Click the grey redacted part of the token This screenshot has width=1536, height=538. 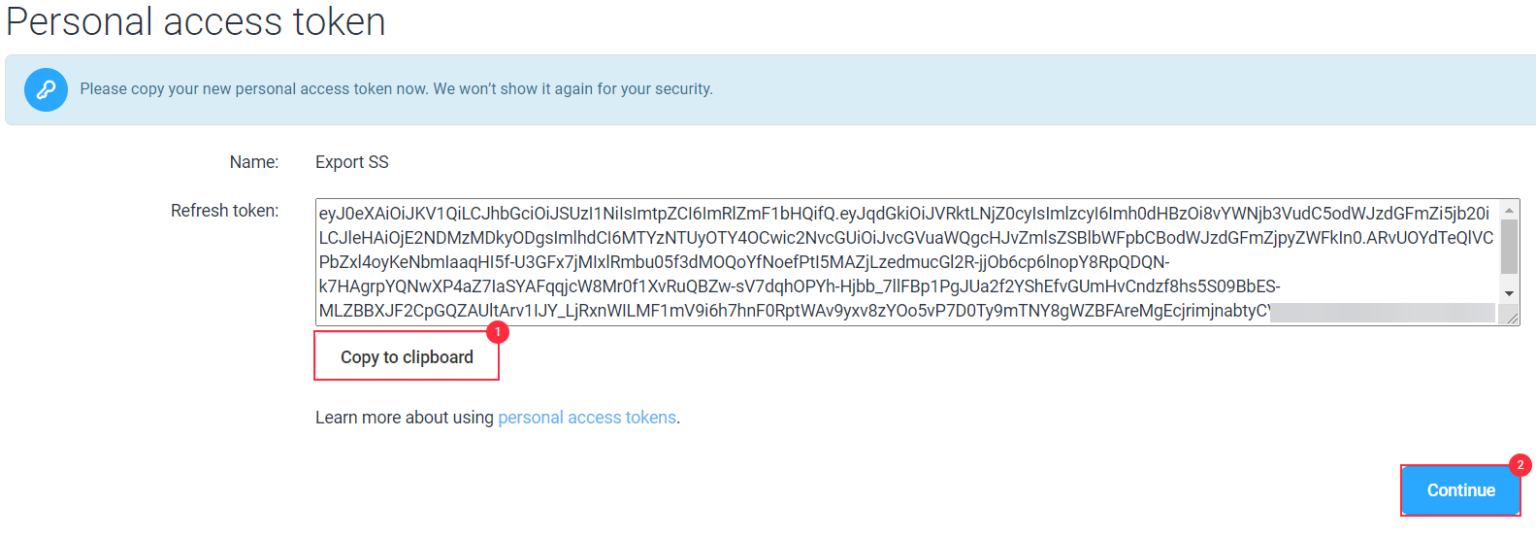(x=1382, y=312)
